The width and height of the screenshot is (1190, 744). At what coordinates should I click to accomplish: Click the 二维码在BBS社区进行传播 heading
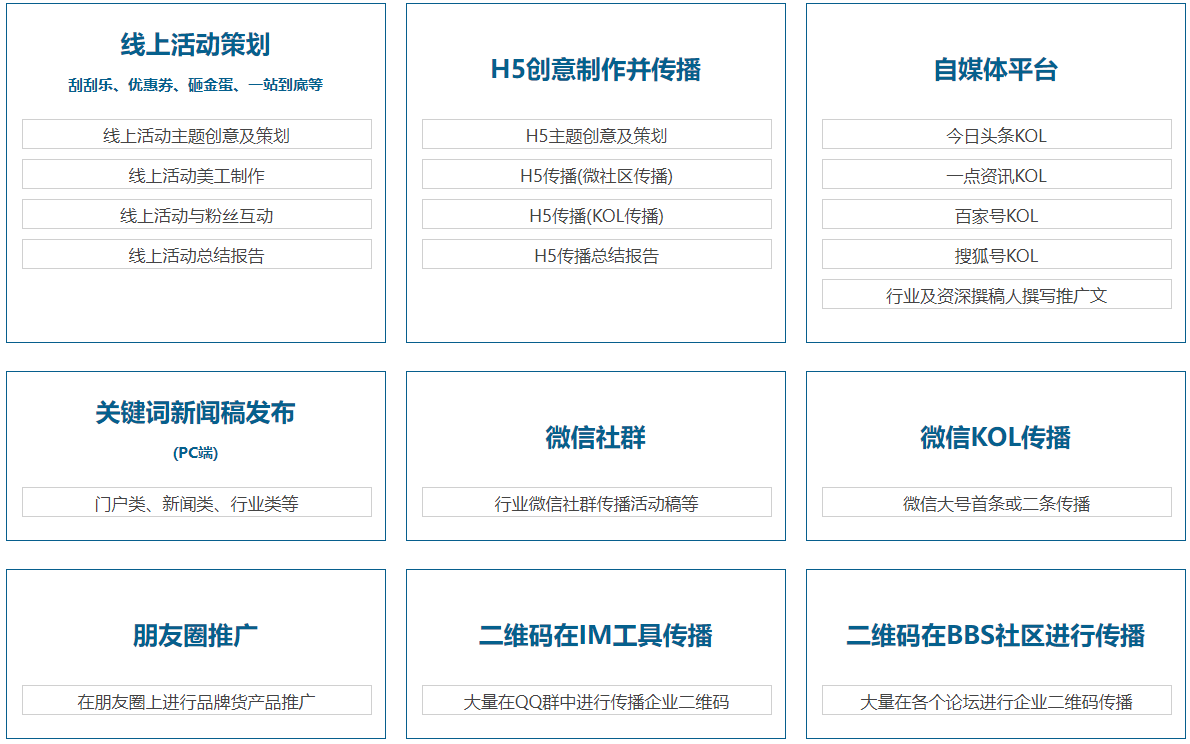[996, 635]
